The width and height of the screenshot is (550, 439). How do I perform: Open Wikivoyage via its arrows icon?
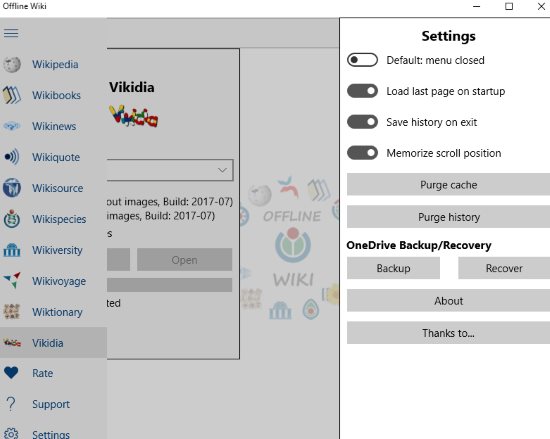[x=12, y=281]
